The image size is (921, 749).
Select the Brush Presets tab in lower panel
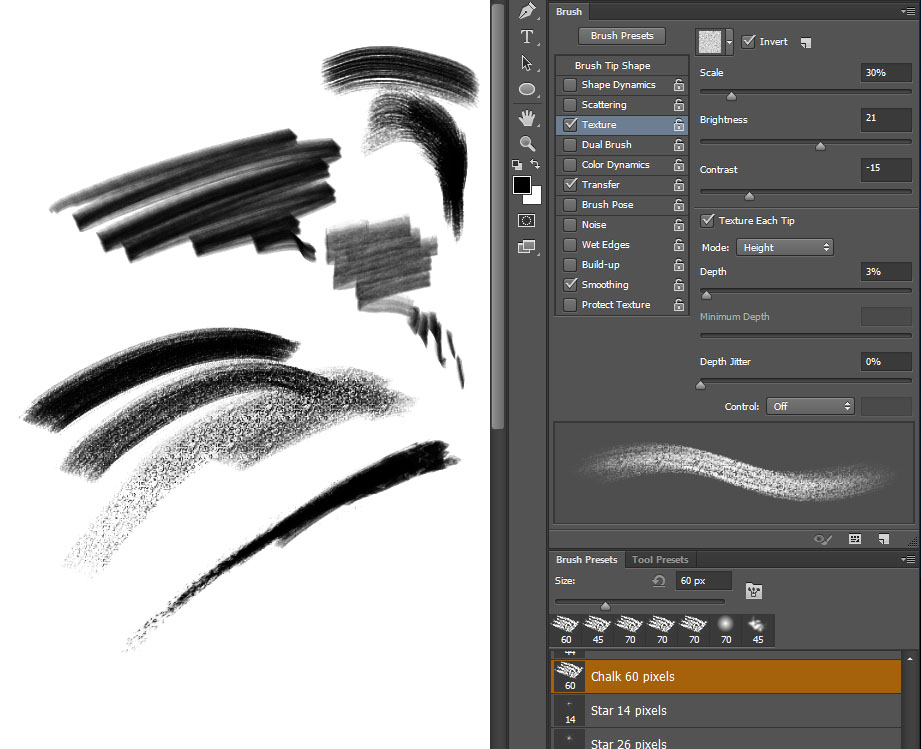point(586,559)
